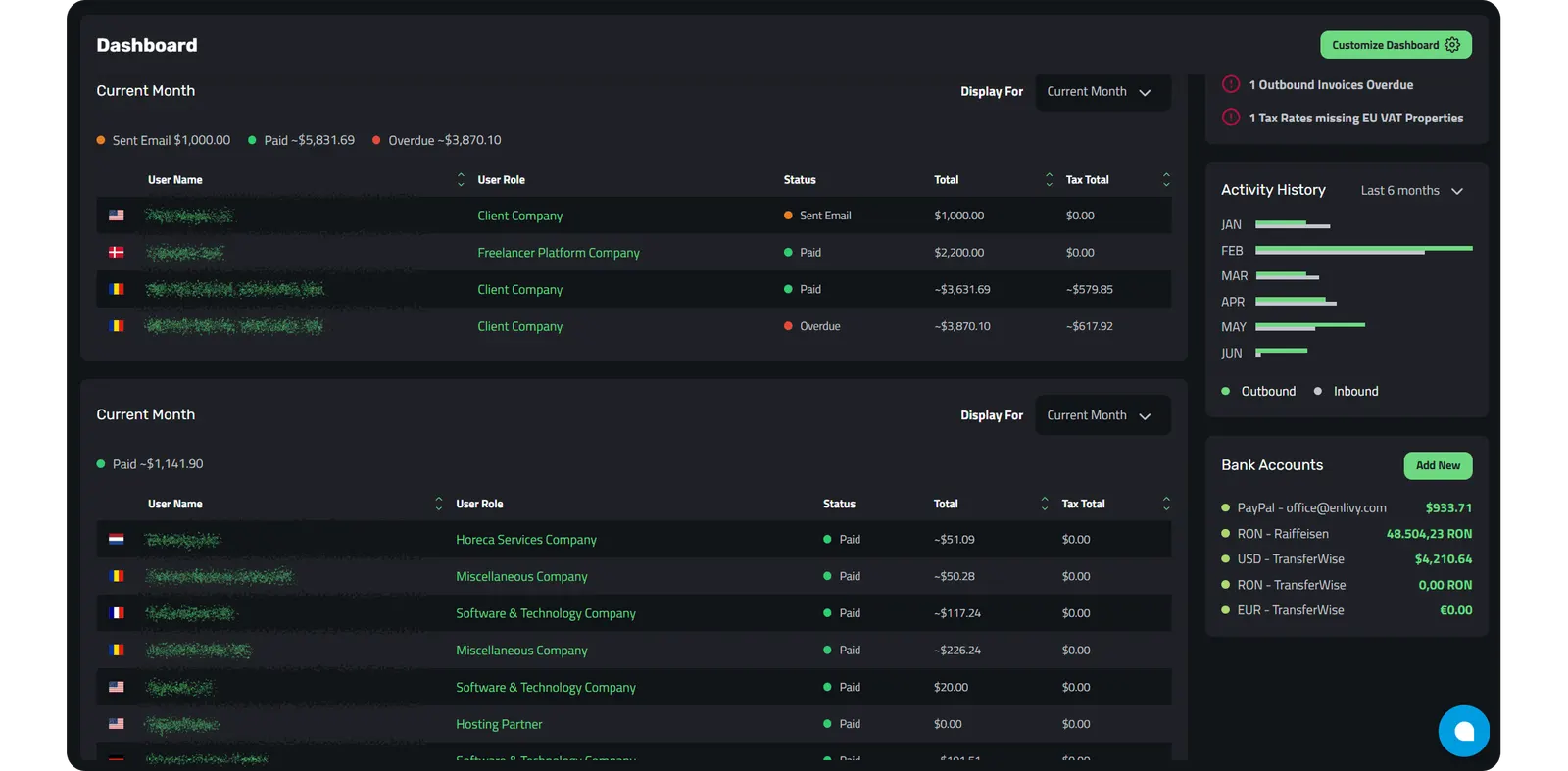
Task: Click US flag in Hosting Partner row
Action: point(117,724)
